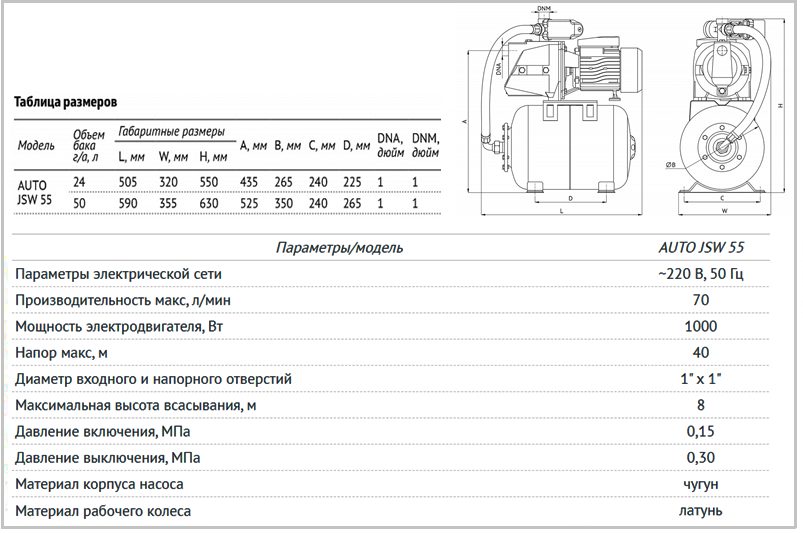Click the motor power value 1000
The width and height of the screenshot is (803, 533).
pos(701,327)
